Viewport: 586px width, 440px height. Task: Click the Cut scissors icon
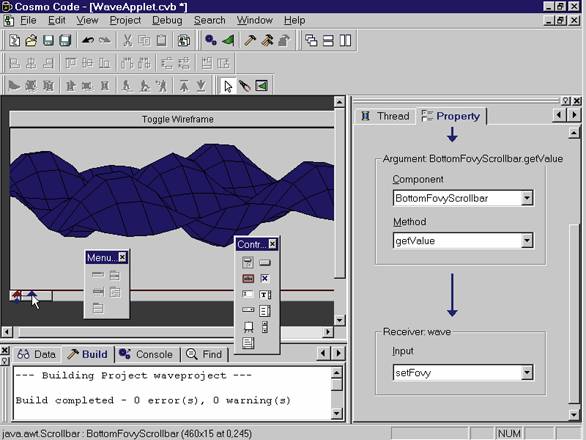click(127, 40)
